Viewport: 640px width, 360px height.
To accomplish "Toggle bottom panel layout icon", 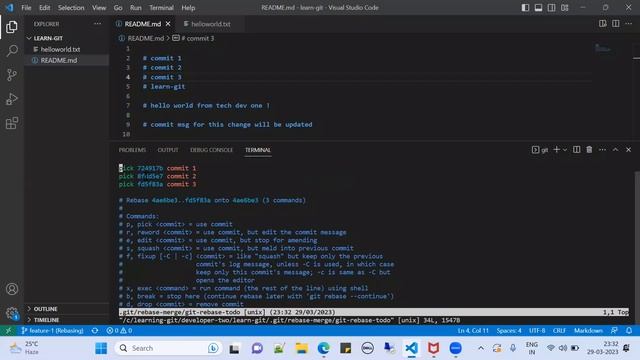I will pos(538,7).
